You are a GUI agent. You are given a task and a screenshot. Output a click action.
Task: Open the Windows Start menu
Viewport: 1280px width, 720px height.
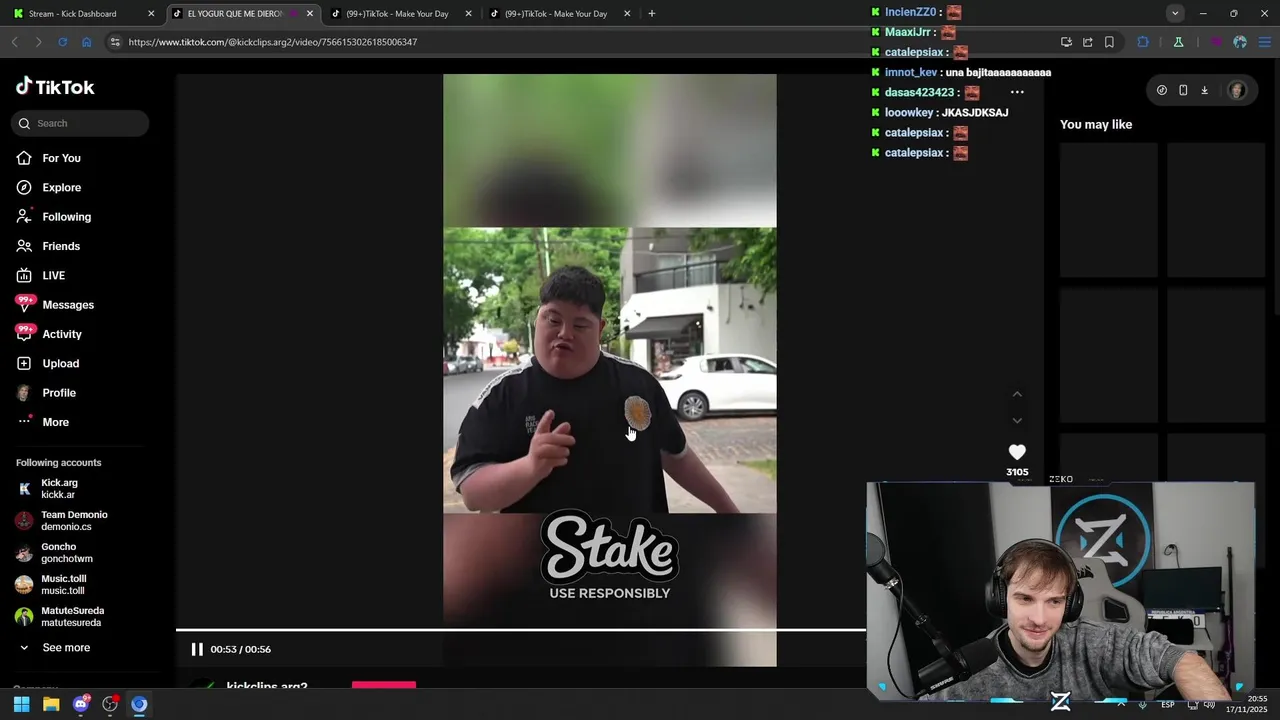coord(21,704)
